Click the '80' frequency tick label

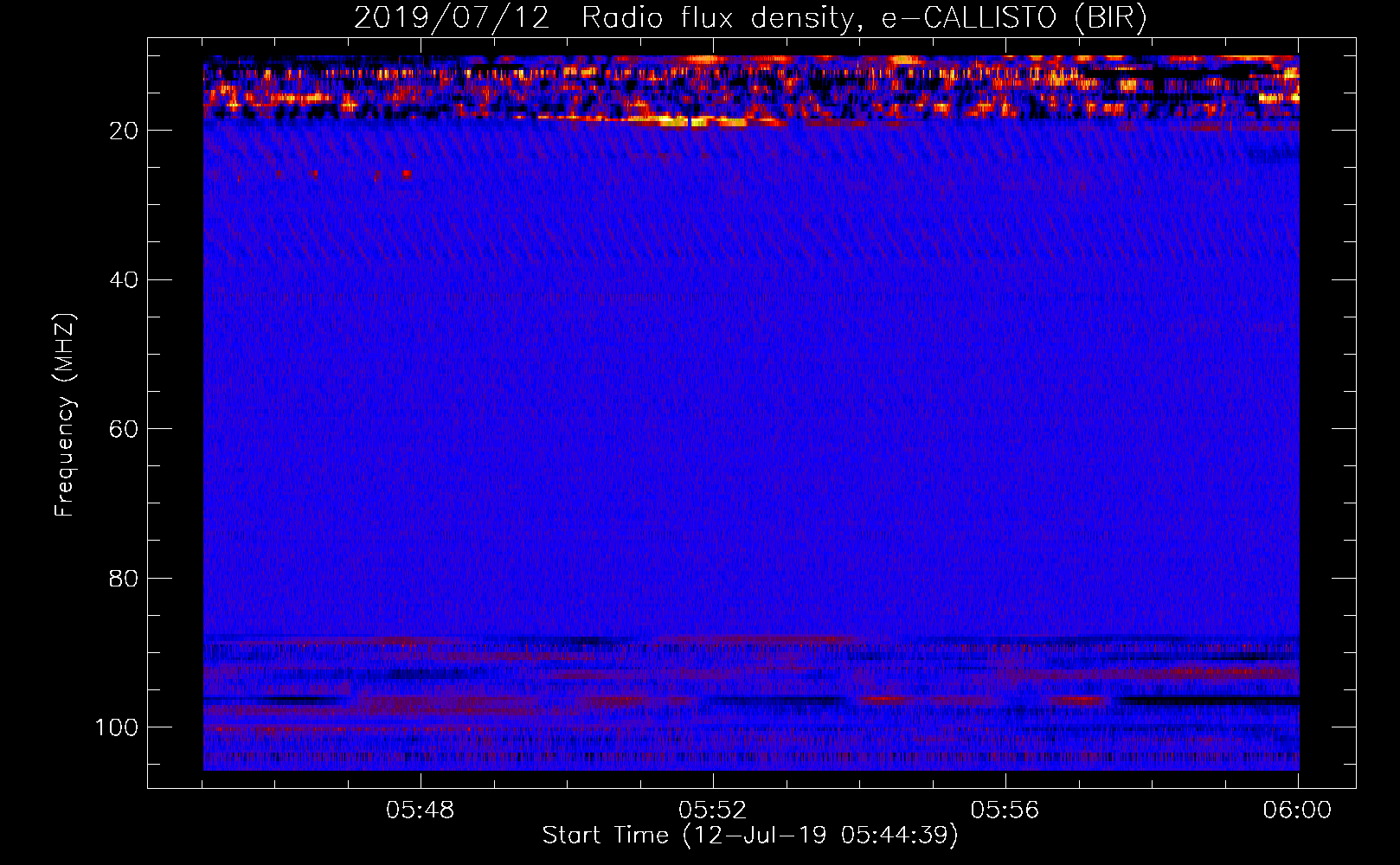[125, 579]
